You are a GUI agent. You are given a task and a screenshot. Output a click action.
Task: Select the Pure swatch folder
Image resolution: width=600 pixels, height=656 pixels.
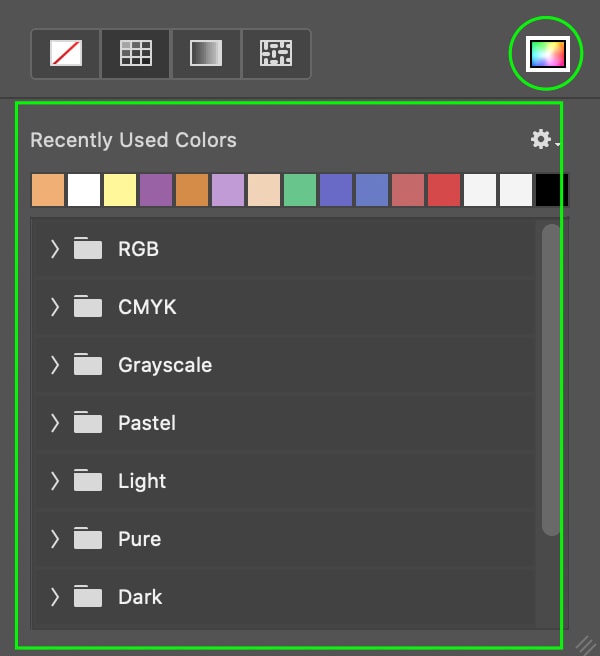(x=139, y=539)
